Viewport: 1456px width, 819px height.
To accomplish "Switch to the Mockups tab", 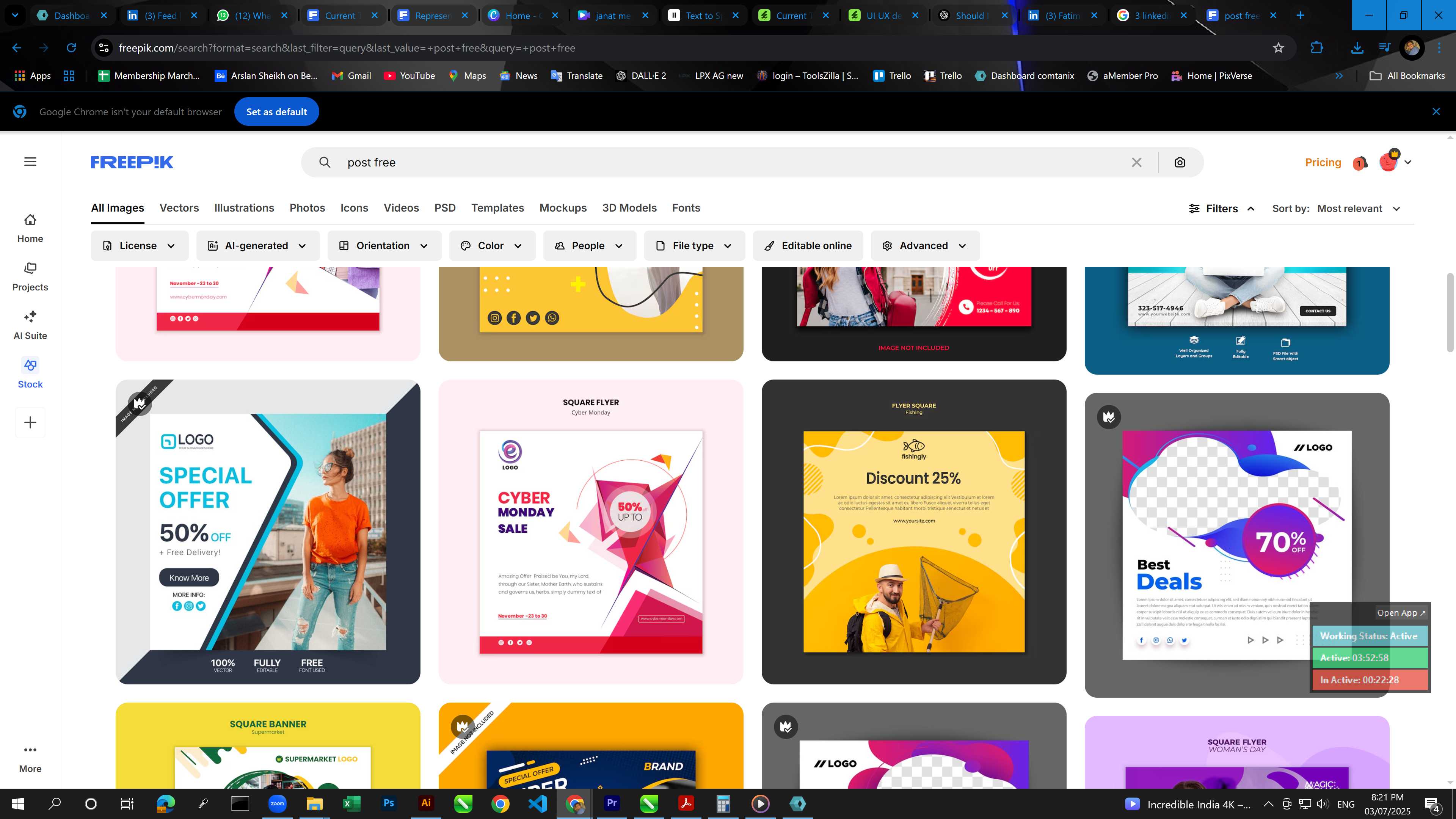I will (x=563, y=208).
